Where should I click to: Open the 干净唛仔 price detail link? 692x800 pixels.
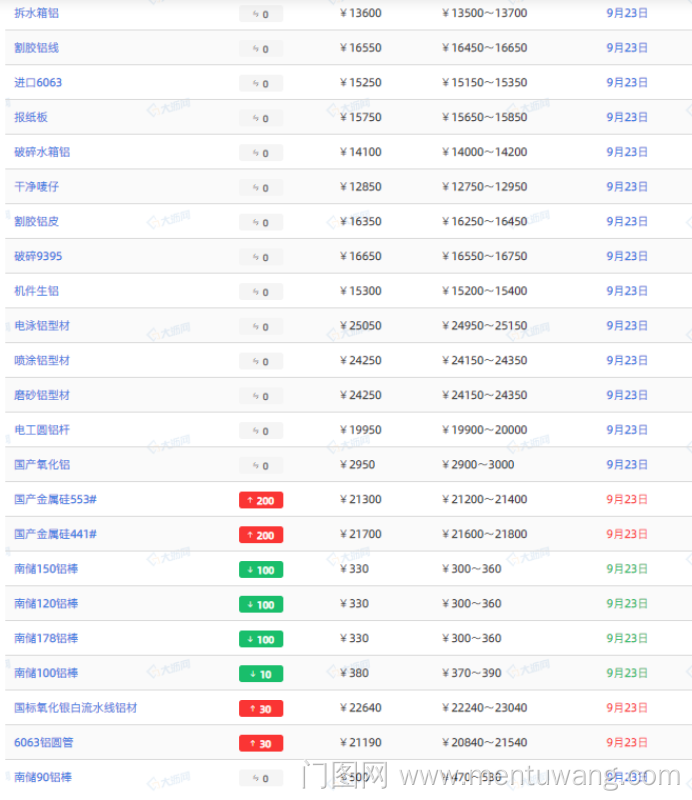point(37,187)
